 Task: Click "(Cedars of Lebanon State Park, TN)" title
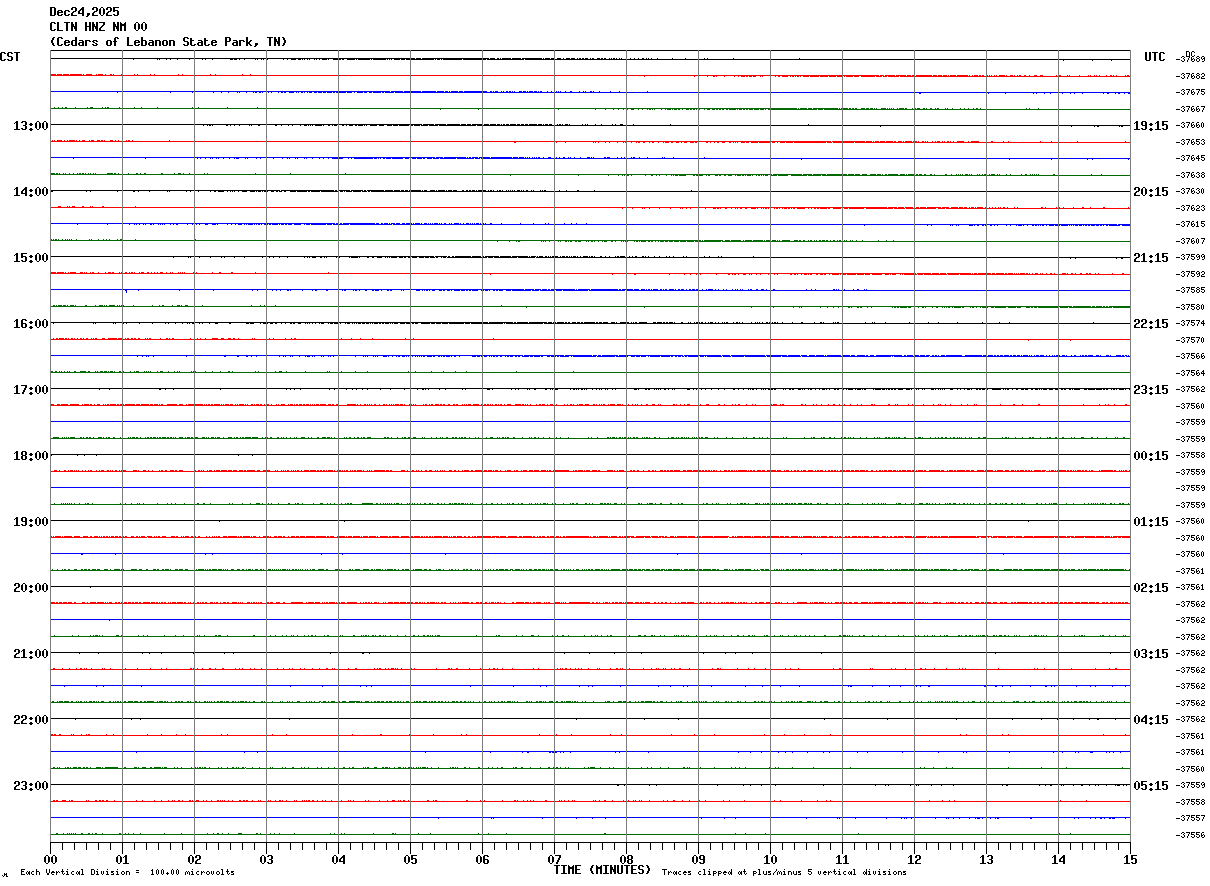[168, 42]
